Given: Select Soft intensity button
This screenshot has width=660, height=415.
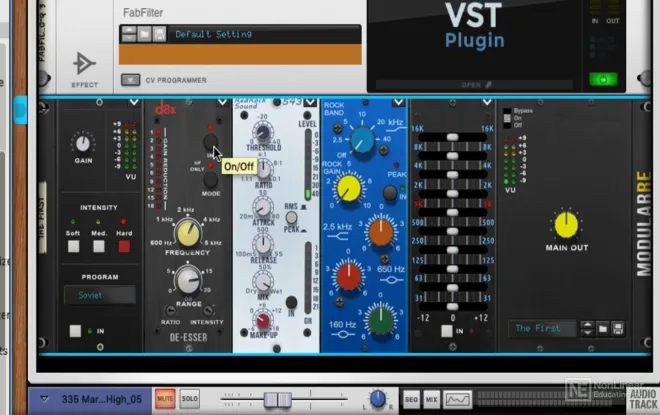Looking at the screenshot, I should point(74,246).
